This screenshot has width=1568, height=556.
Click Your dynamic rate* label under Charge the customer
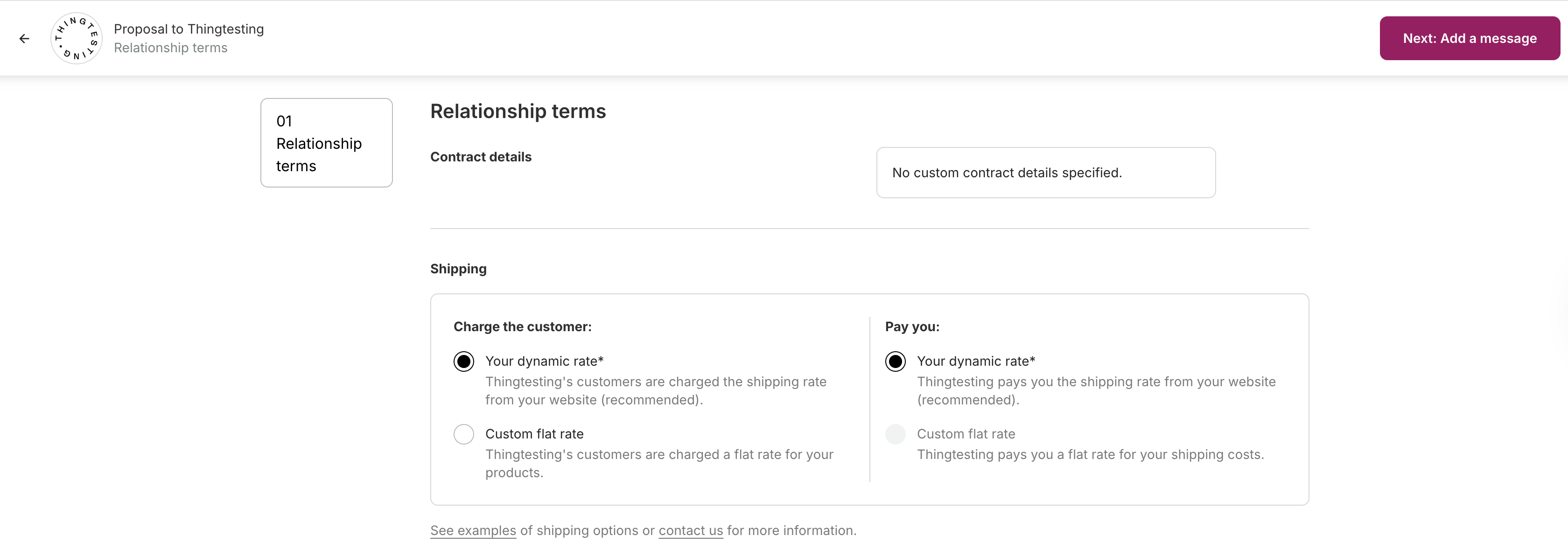click(544, 361)
